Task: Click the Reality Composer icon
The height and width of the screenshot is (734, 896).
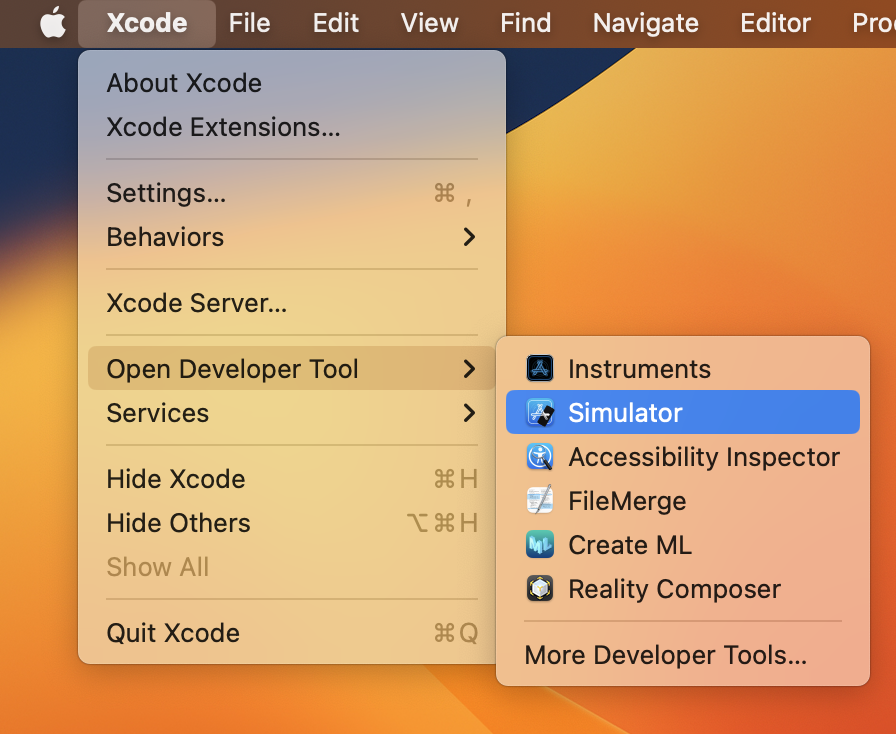Action: click(x=540, y=589)
